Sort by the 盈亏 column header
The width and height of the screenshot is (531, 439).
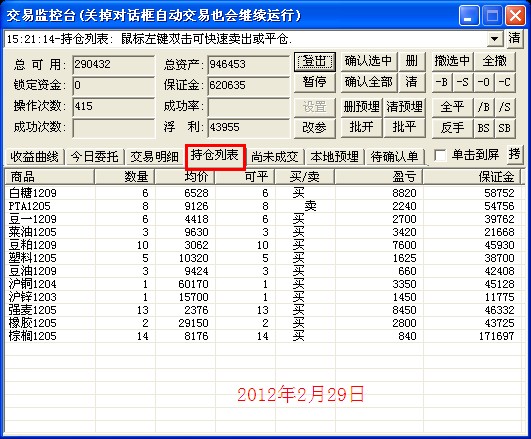pos(379,176)
